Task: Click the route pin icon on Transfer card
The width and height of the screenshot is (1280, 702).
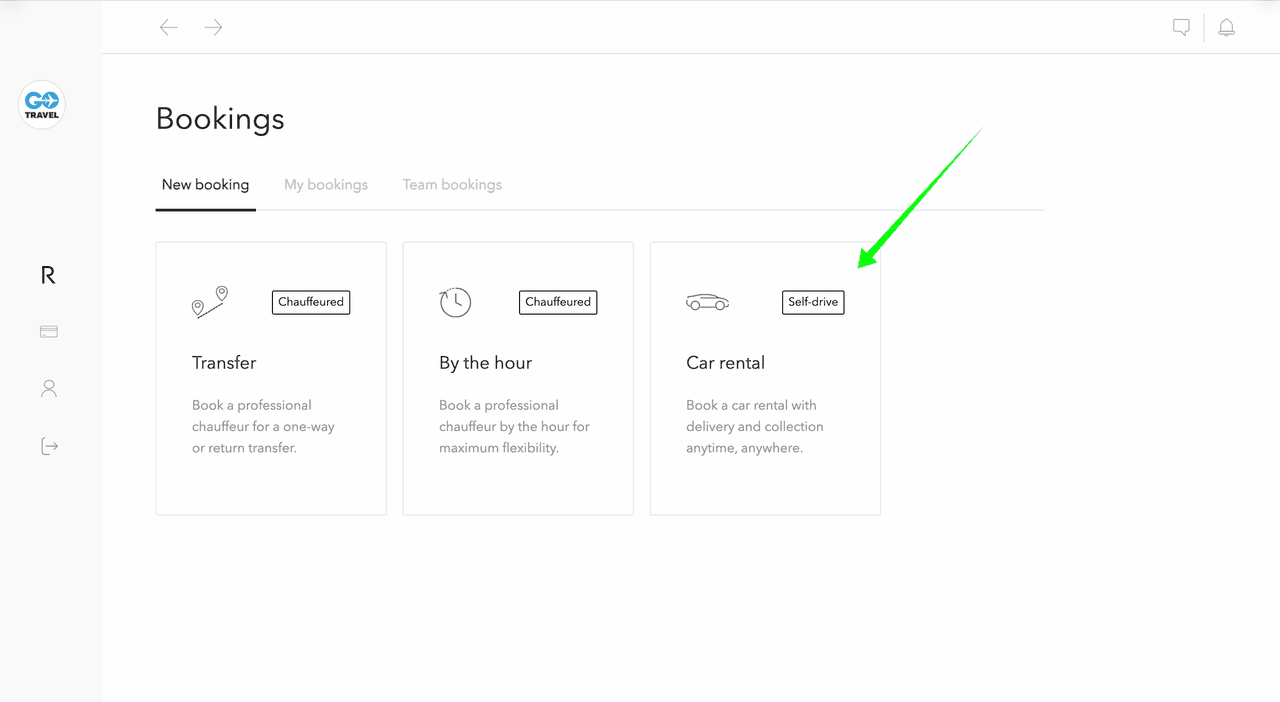Action: pyautogui.click(x=210, y=302)
